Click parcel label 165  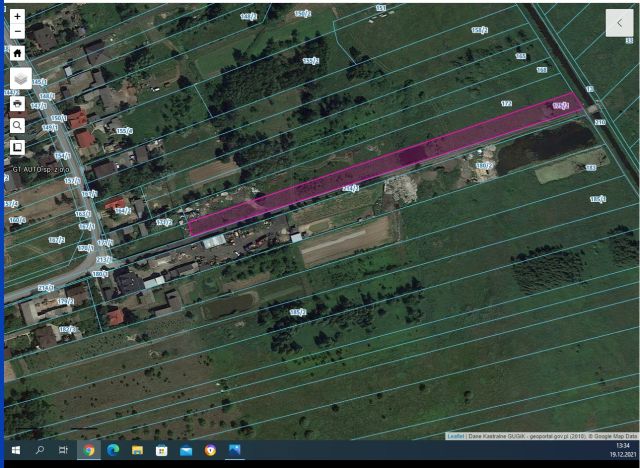[x=520, y=56]
